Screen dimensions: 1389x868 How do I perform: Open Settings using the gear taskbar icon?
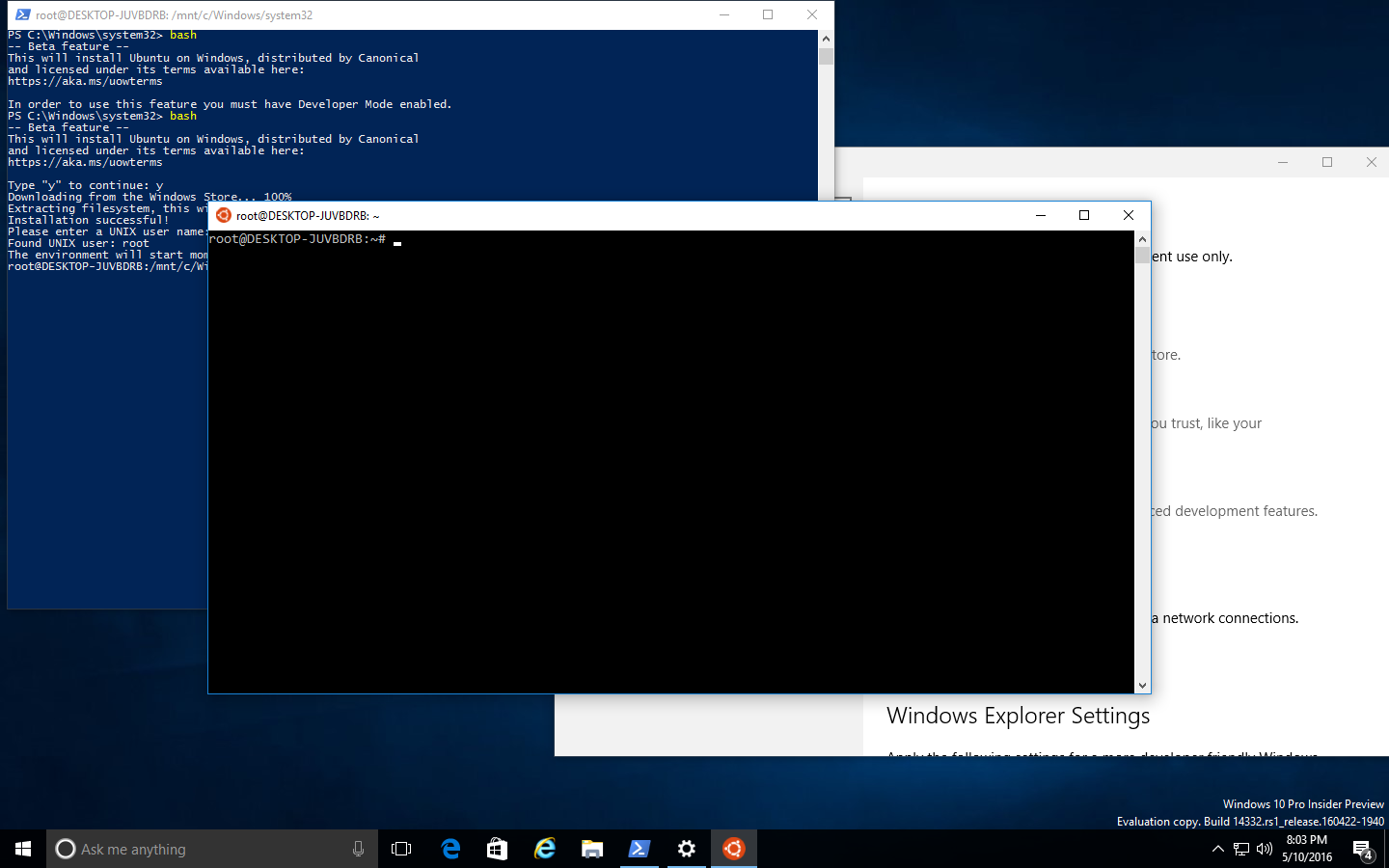[686, 849]
